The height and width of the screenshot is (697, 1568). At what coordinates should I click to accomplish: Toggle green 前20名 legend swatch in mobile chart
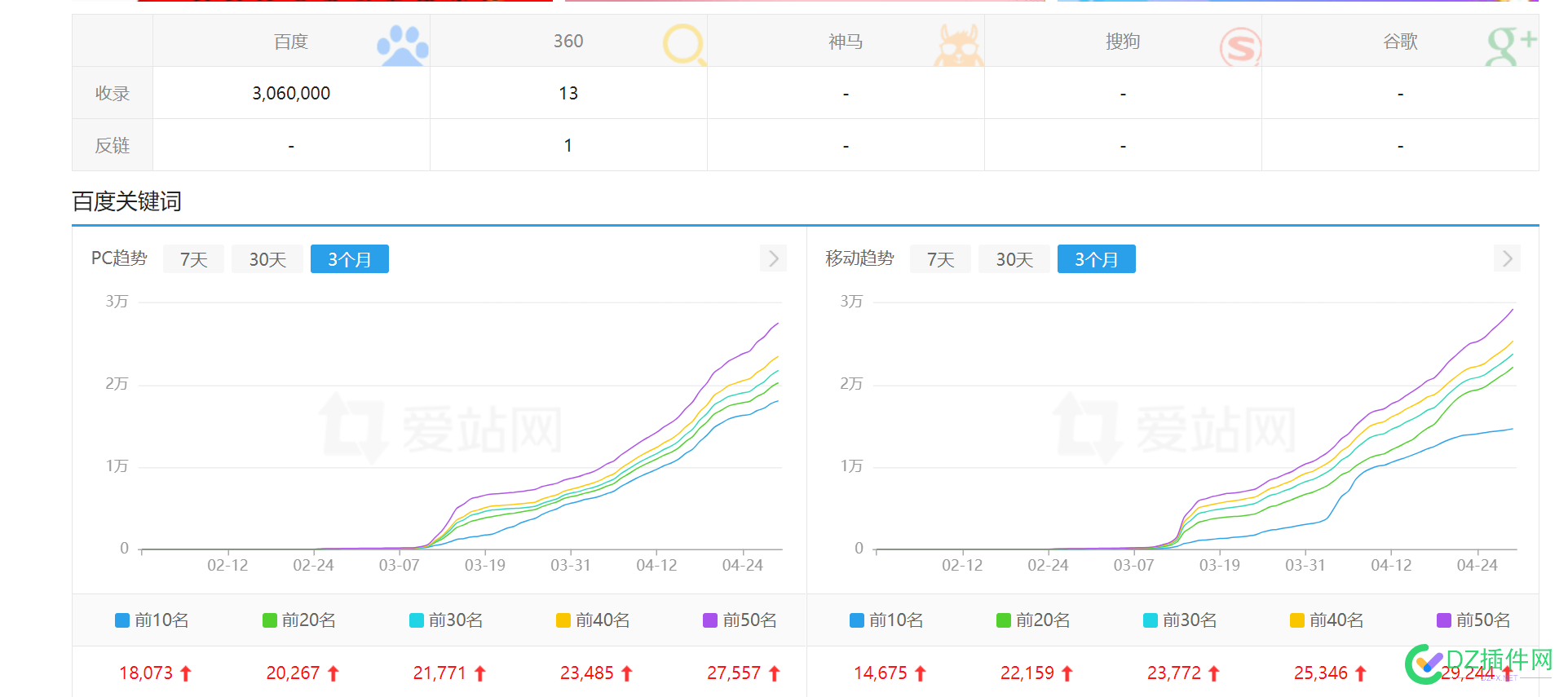pos(1004,620)
